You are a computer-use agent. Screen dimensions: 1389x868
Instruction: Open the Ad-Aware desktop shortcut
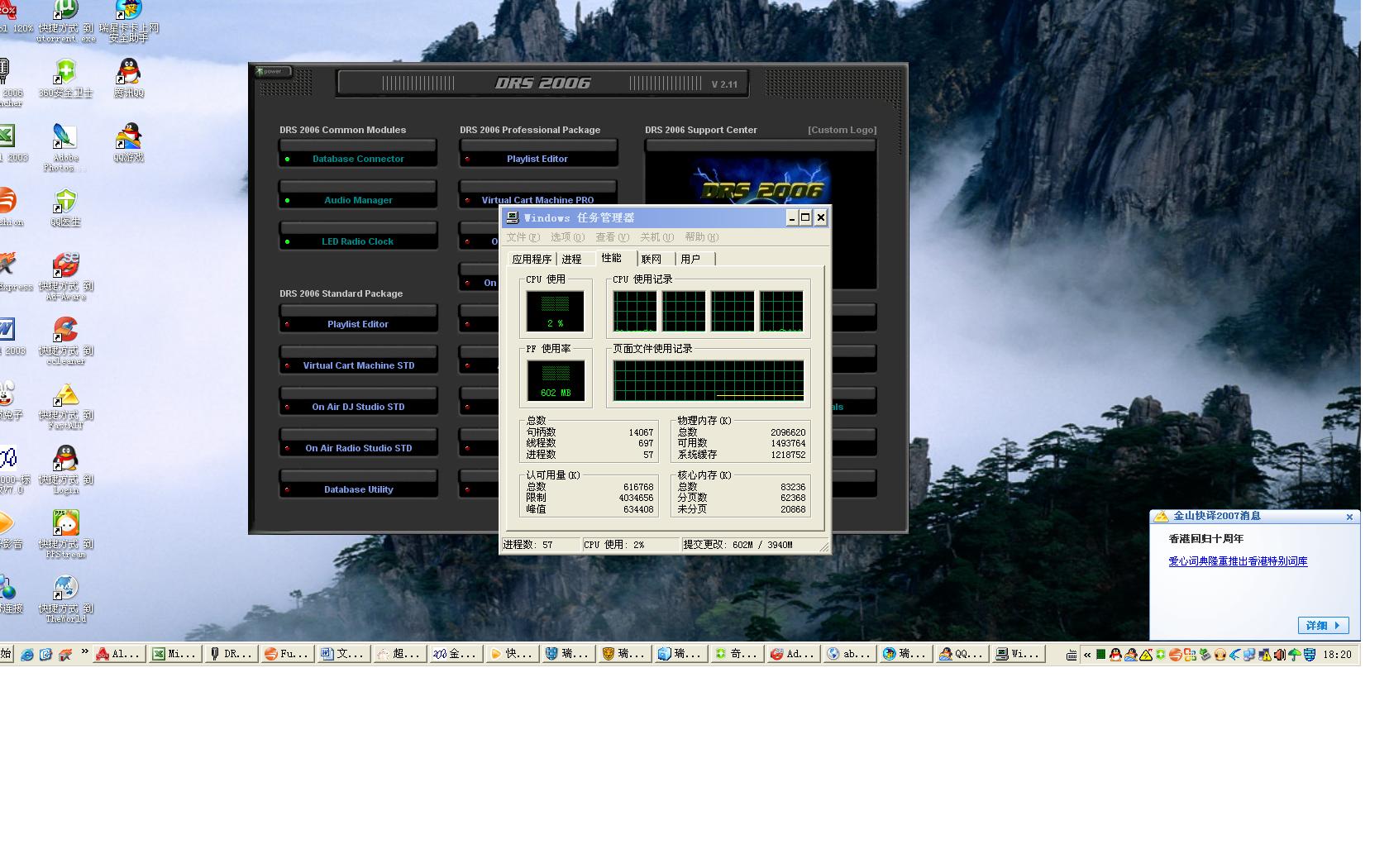65,266
